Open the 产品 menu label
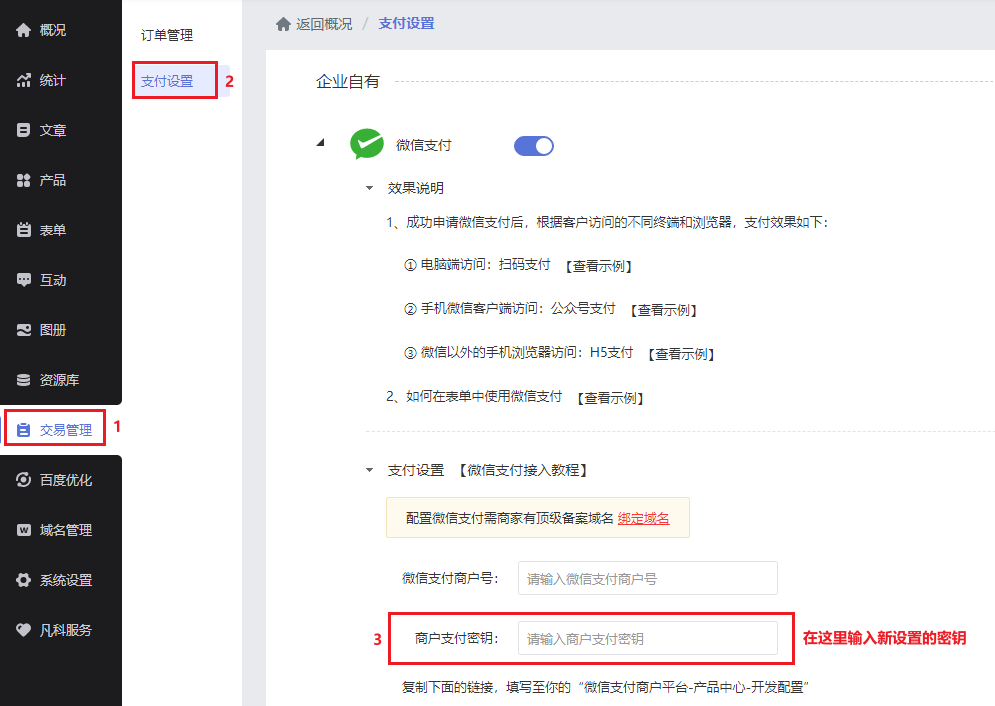The width and height of the screenshot is (995, 706). [53, 180]
